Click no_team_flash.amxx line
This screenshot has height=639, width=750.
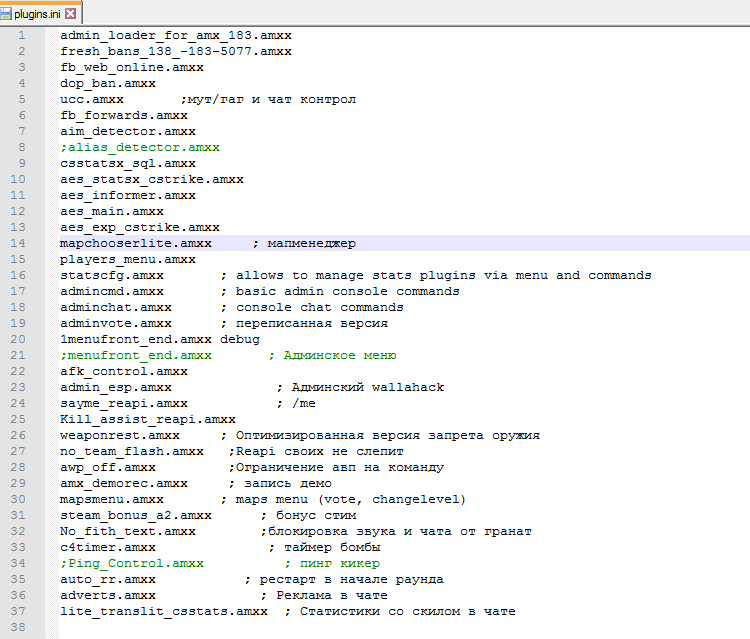tap(132, 452)
